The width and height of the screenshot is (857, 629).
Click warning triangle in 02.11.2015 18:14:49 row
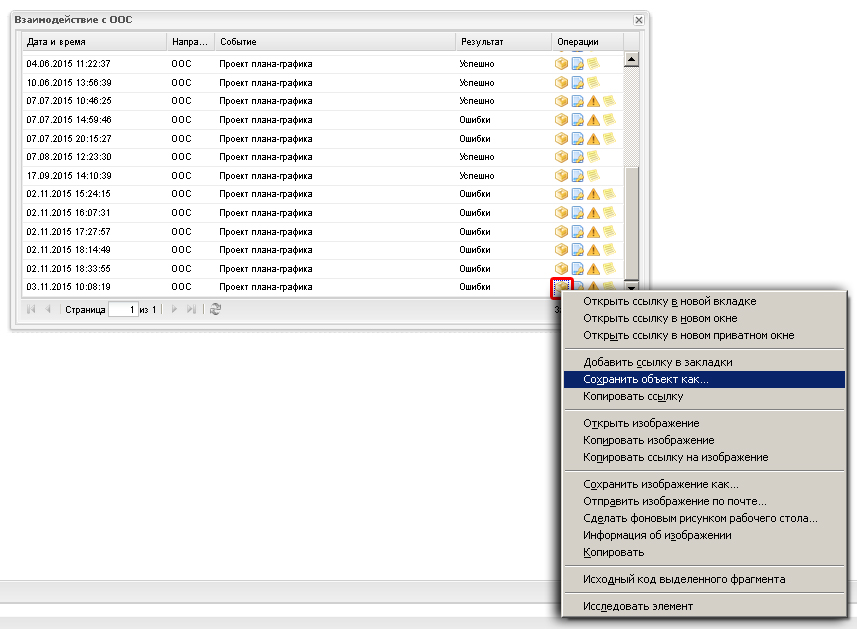coord(593,250)
